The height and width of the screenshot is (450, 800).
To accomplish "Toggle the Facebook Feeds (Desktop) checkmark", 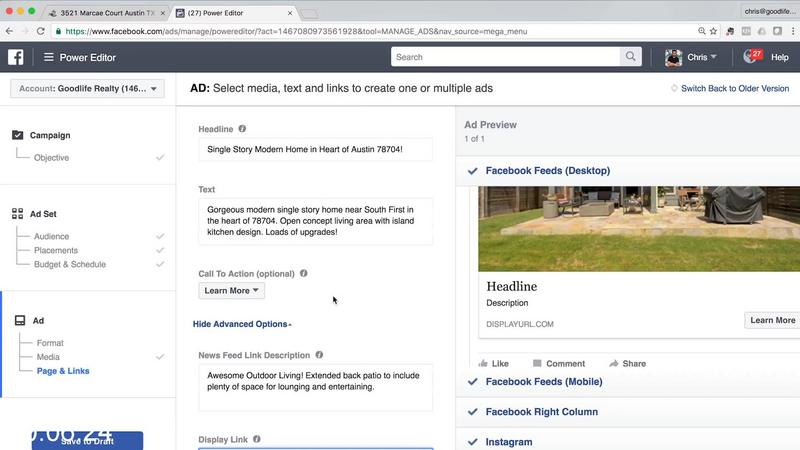I will pos(472,171).
